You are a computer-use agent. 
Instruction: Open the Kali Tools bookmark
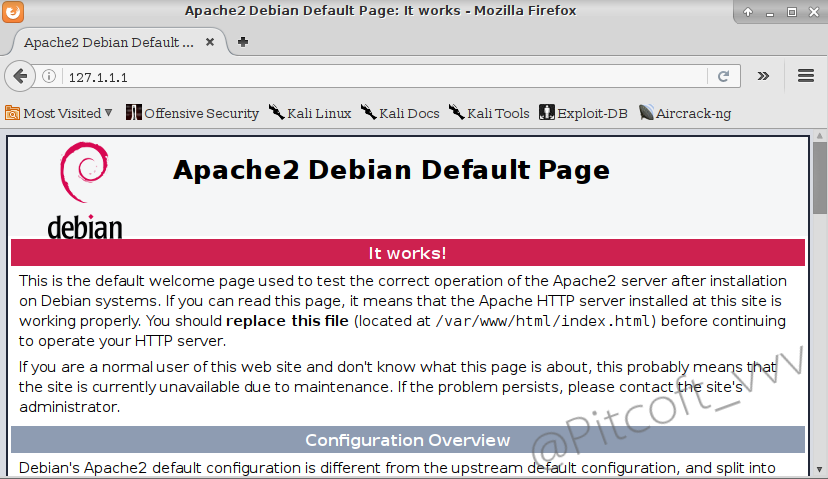pos(490,113)
